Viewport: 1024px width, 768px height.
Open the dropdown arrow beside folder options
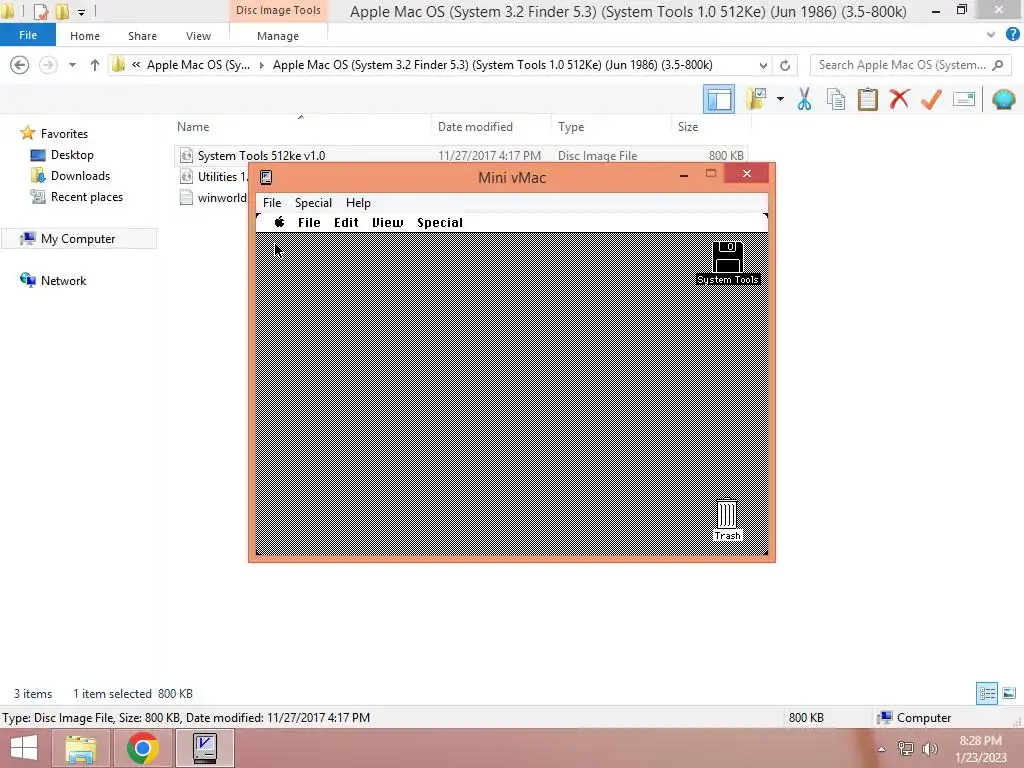tap(780, 99)
